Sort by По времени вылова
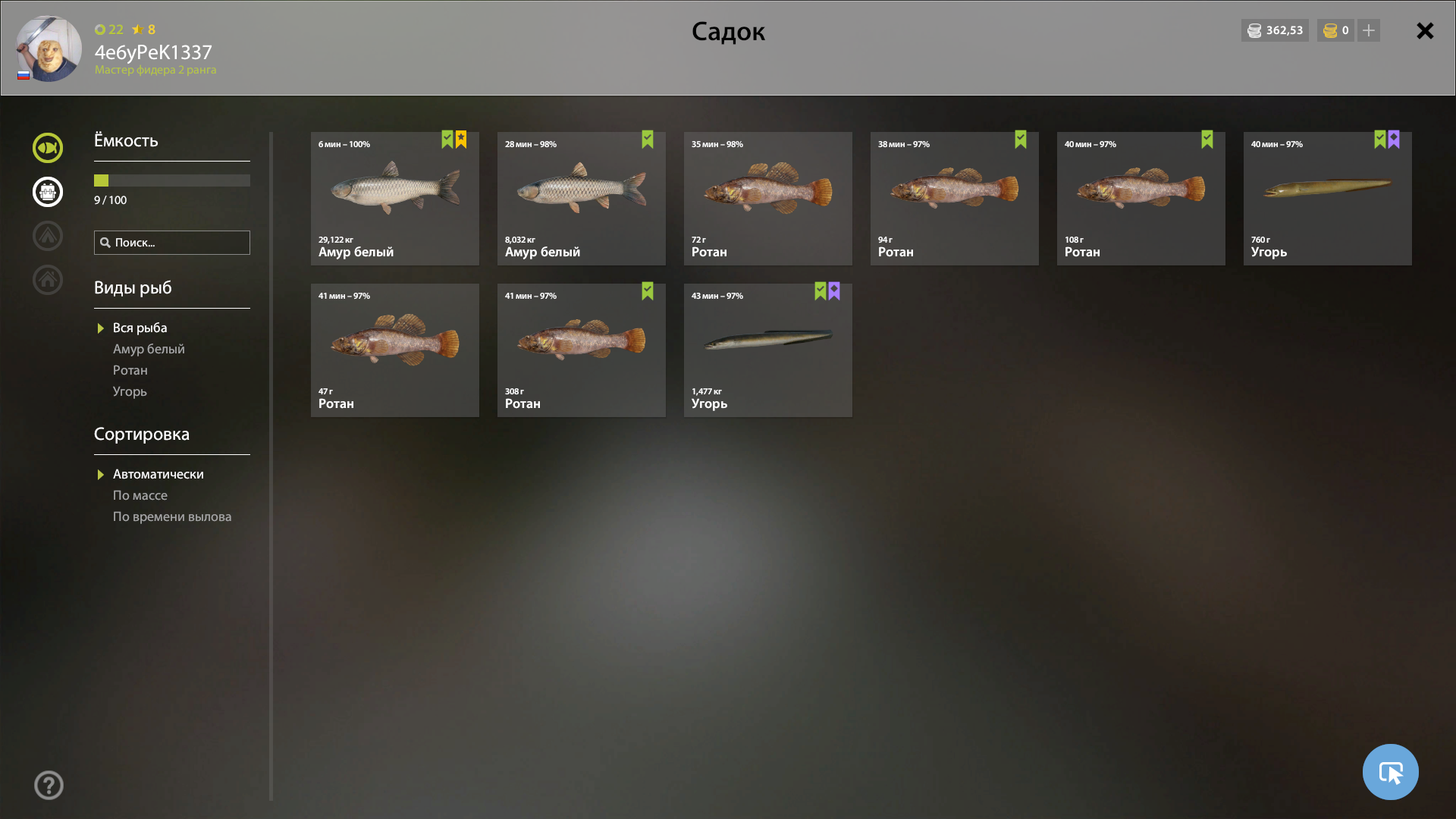Screen dimensions: 1456x819 tap(172, 516)
